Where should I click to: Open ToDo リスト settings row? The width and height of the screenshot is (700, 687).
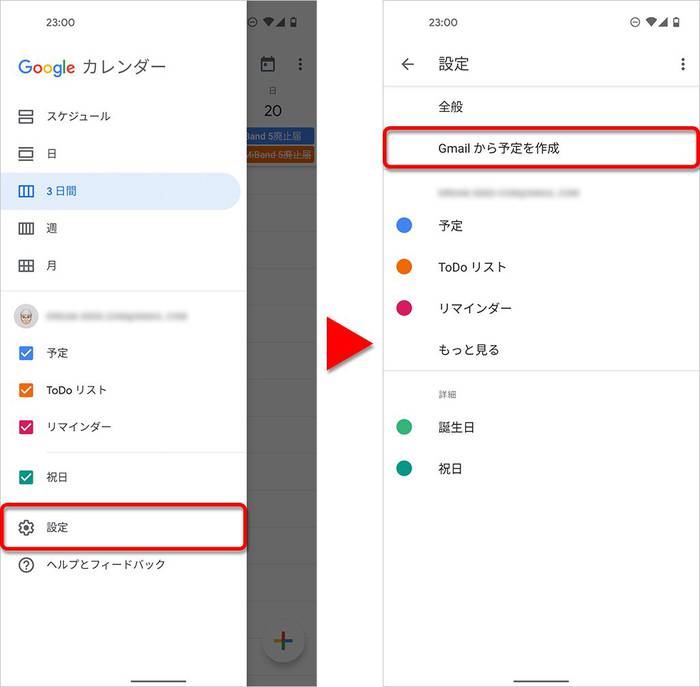coord(541,267)
